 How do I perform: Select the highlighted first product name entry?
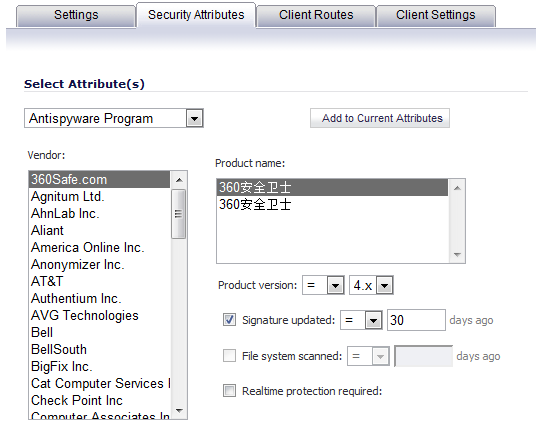point(332,187)
